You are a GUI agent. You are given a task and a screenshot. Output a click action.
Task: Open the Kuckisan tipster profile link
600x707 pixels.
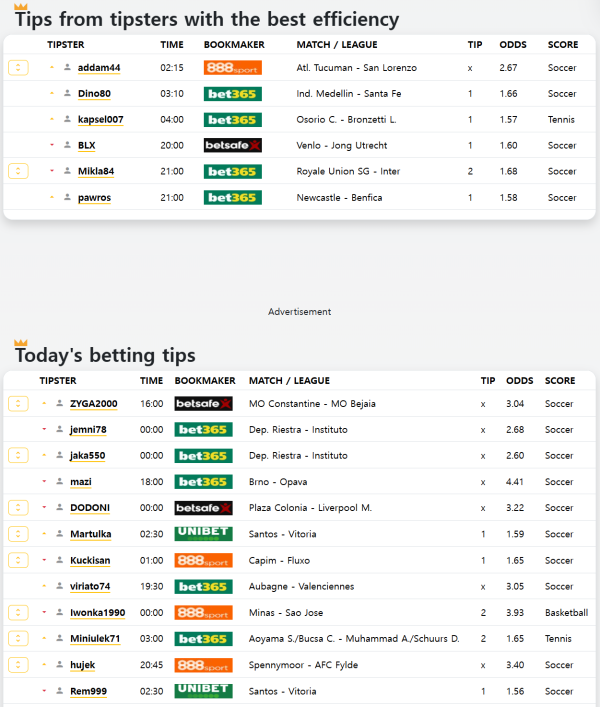[x=91, y=560]
